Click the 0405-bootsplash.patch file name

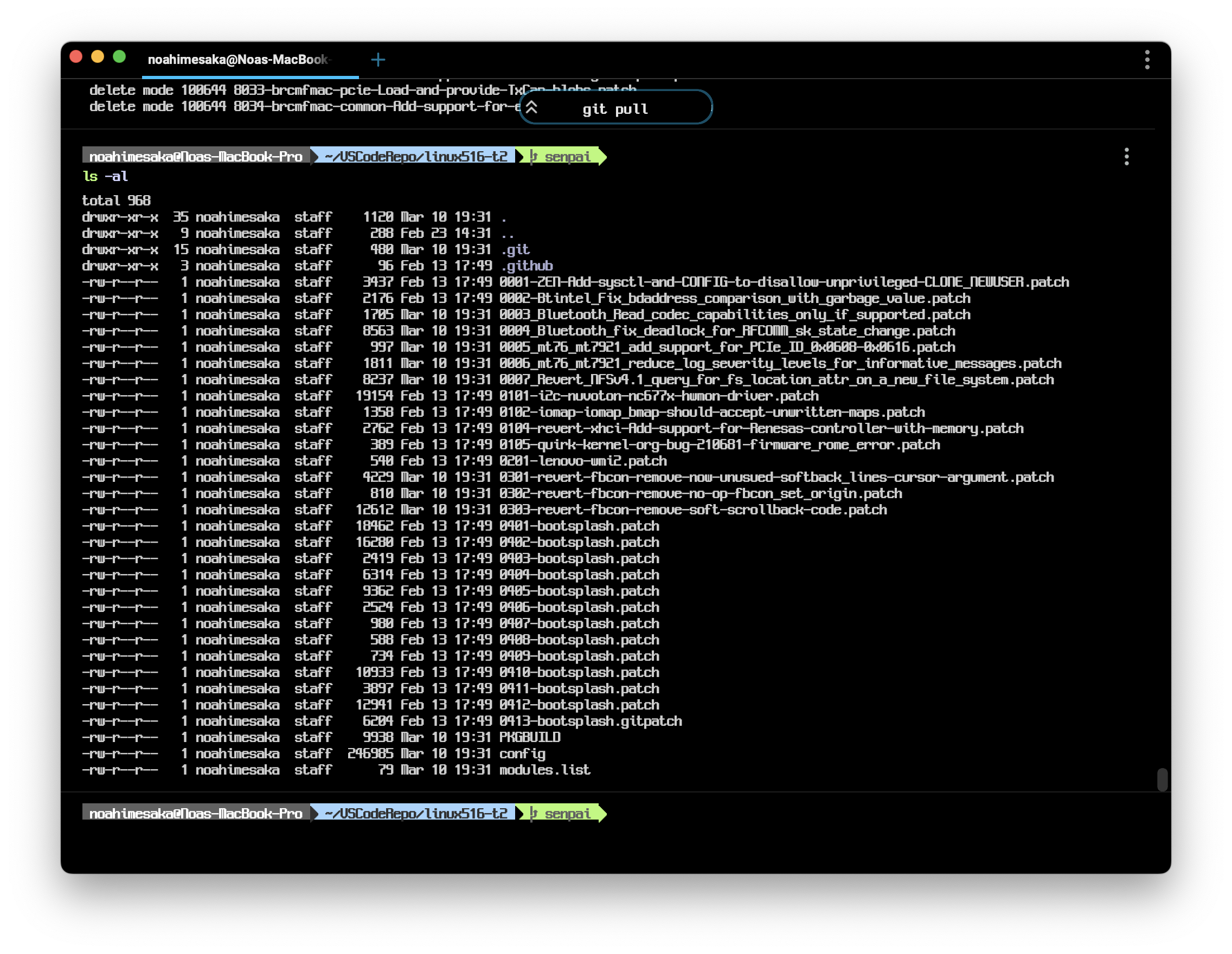tap(579, 591)
